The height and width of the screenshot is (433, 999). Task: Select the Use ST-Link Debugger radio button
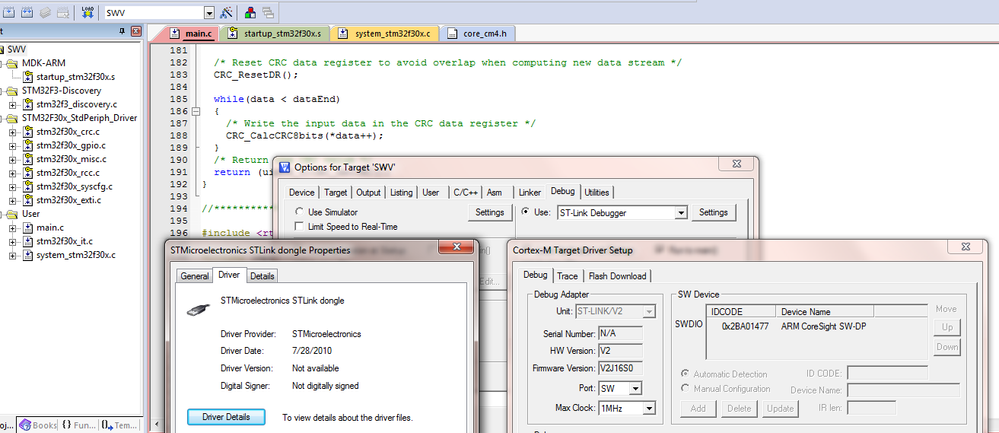coord(526,212)
